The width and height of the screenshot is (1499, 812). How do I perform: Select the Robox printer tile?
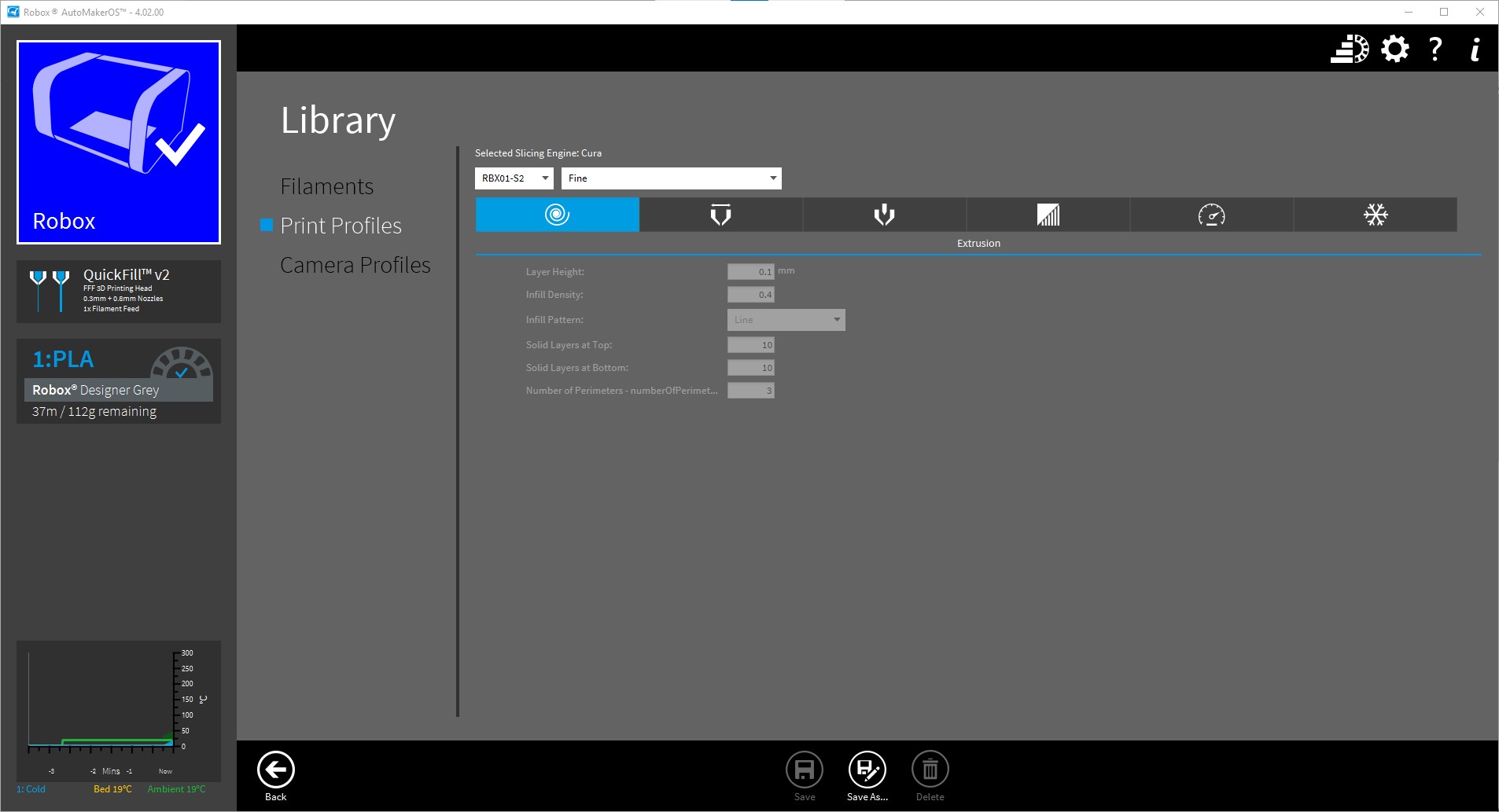point(119,142)
